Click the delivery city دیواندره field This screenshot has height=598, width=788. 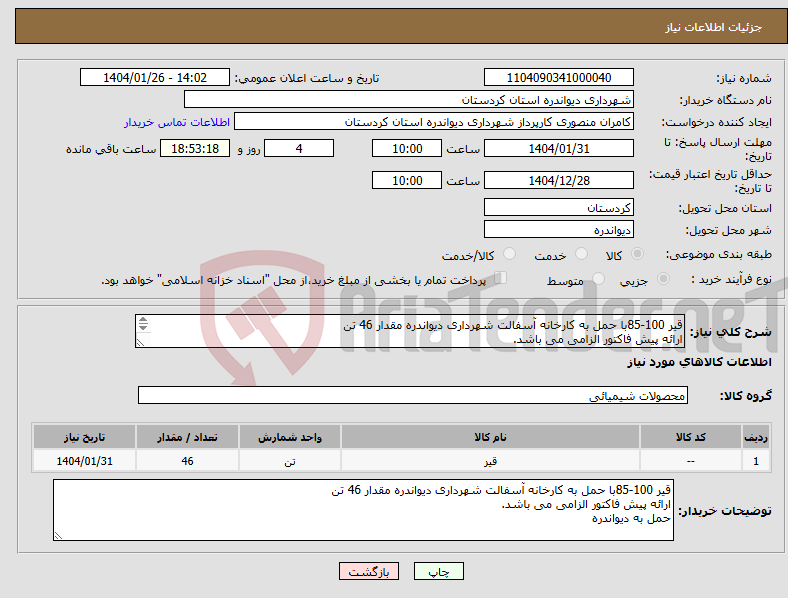[558, 230]
